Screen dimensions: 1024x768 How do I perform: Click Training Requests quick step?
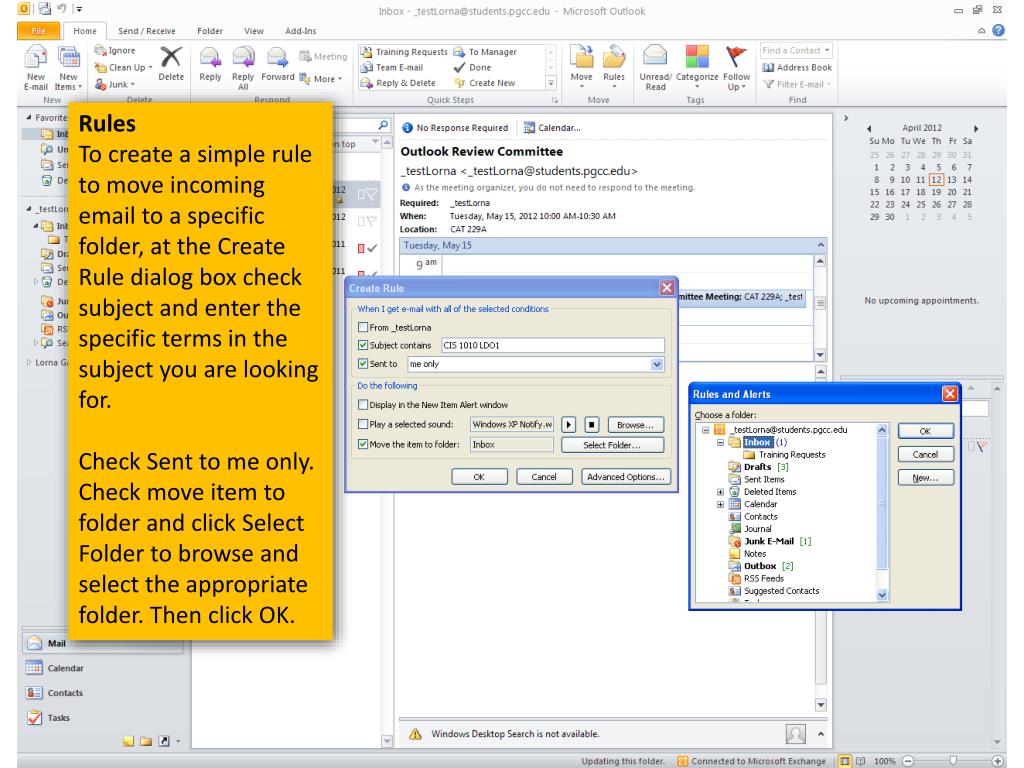tap(404, 52)
